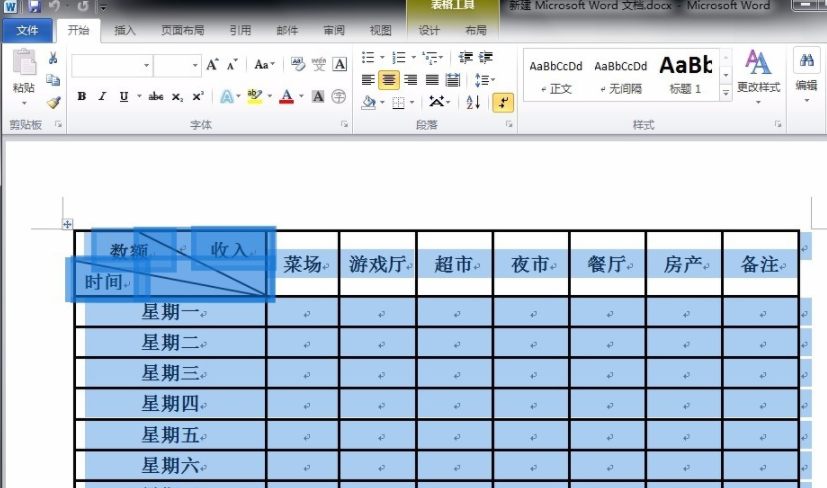Viewport: 827px width, 488px height.
Task: Click the Copy icon
Action: click(x=53, y=80)
